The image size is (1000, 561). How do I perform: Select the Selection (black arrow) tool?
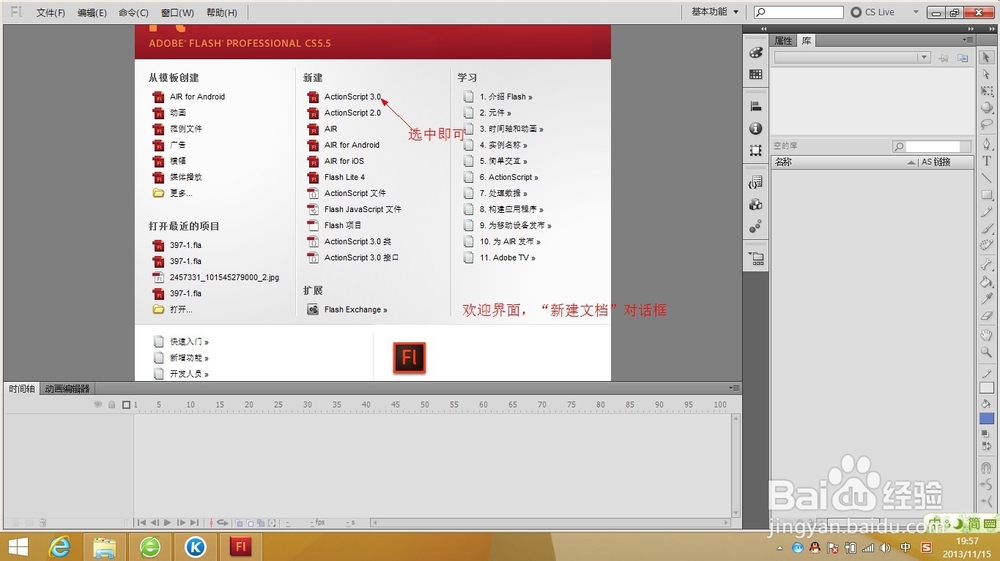click(986, 57)
